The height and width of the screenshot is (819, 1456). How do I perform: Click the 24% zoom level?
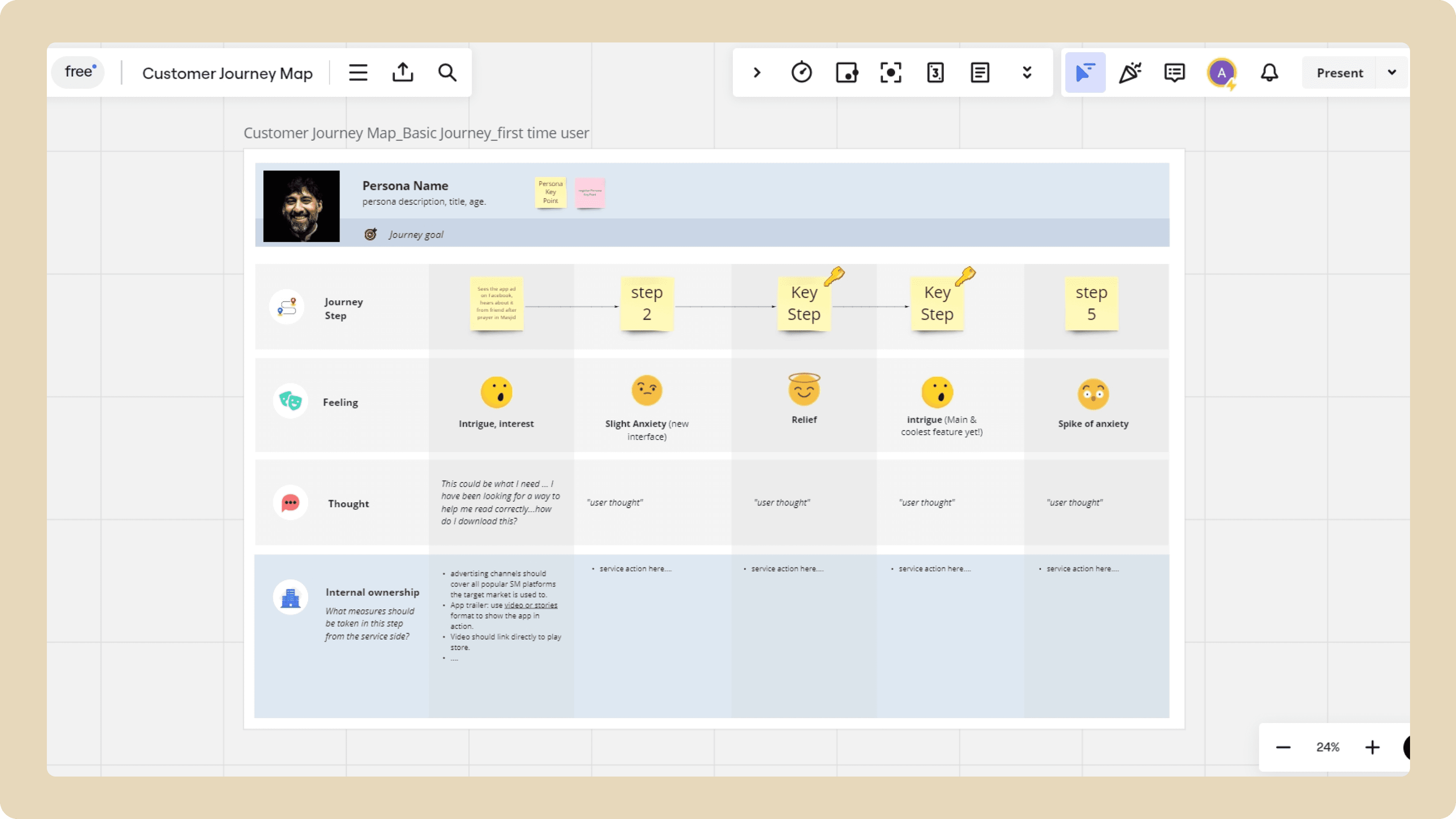pyautogui.click(x=1328, y=747)
